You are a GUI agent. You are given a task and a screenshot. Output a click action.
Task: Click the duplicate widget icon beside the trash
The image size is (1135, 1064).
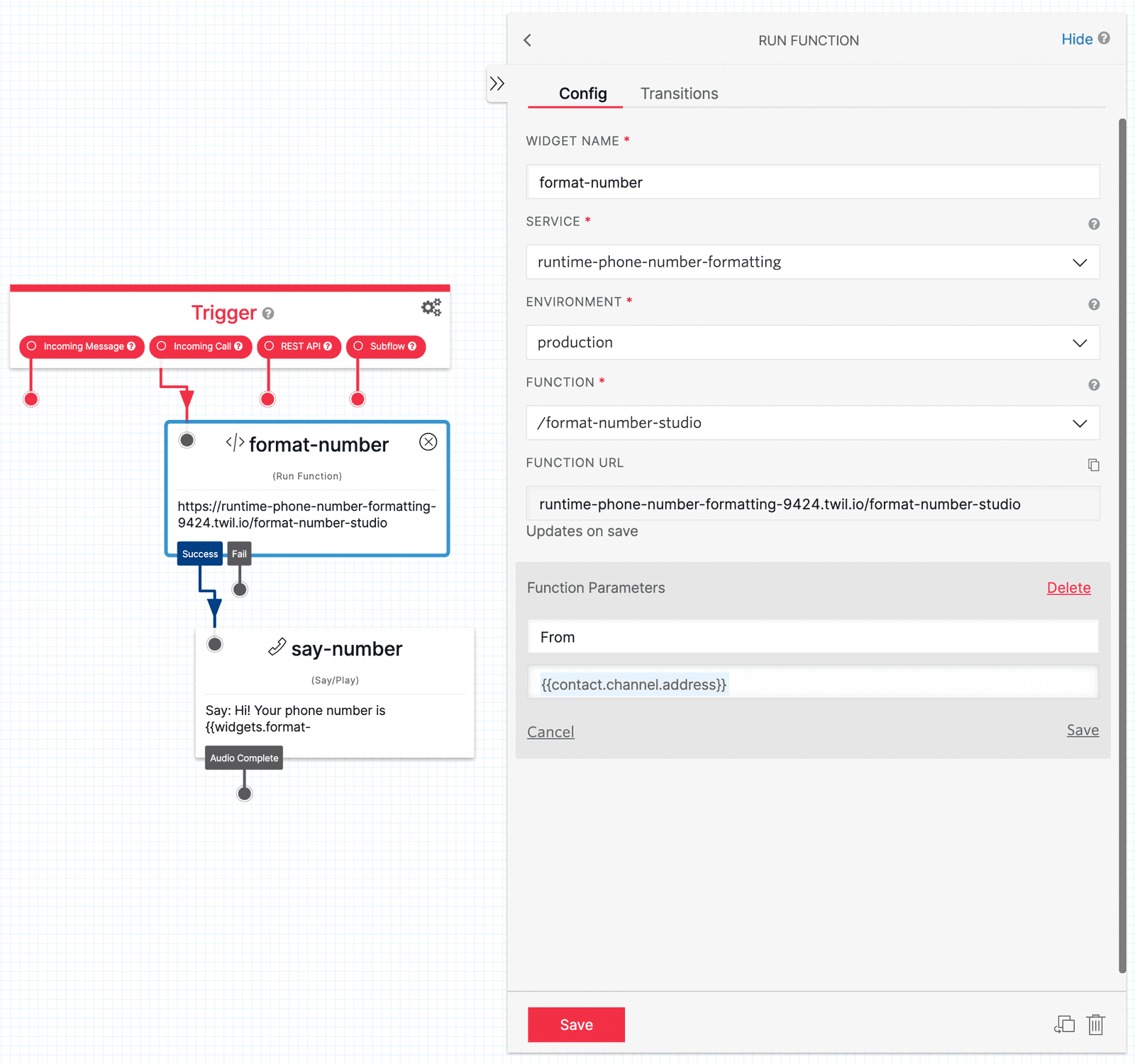pos(1064,1024)
